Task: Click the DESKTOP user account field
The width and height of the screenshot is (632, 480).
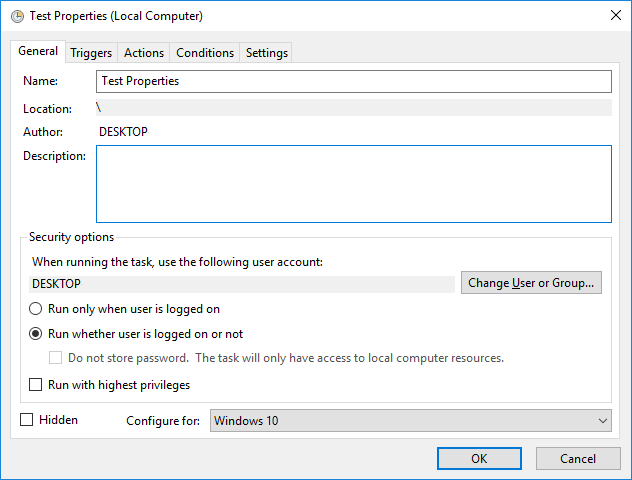Action: (x=243, y=284)
